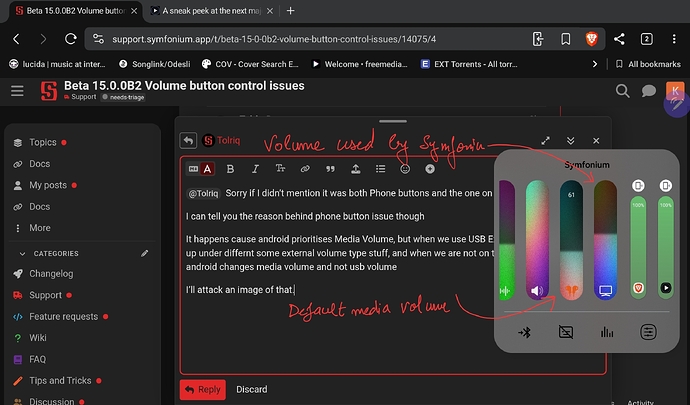
Task: Expand the composer to fullscreen
Action: (546, 141)
